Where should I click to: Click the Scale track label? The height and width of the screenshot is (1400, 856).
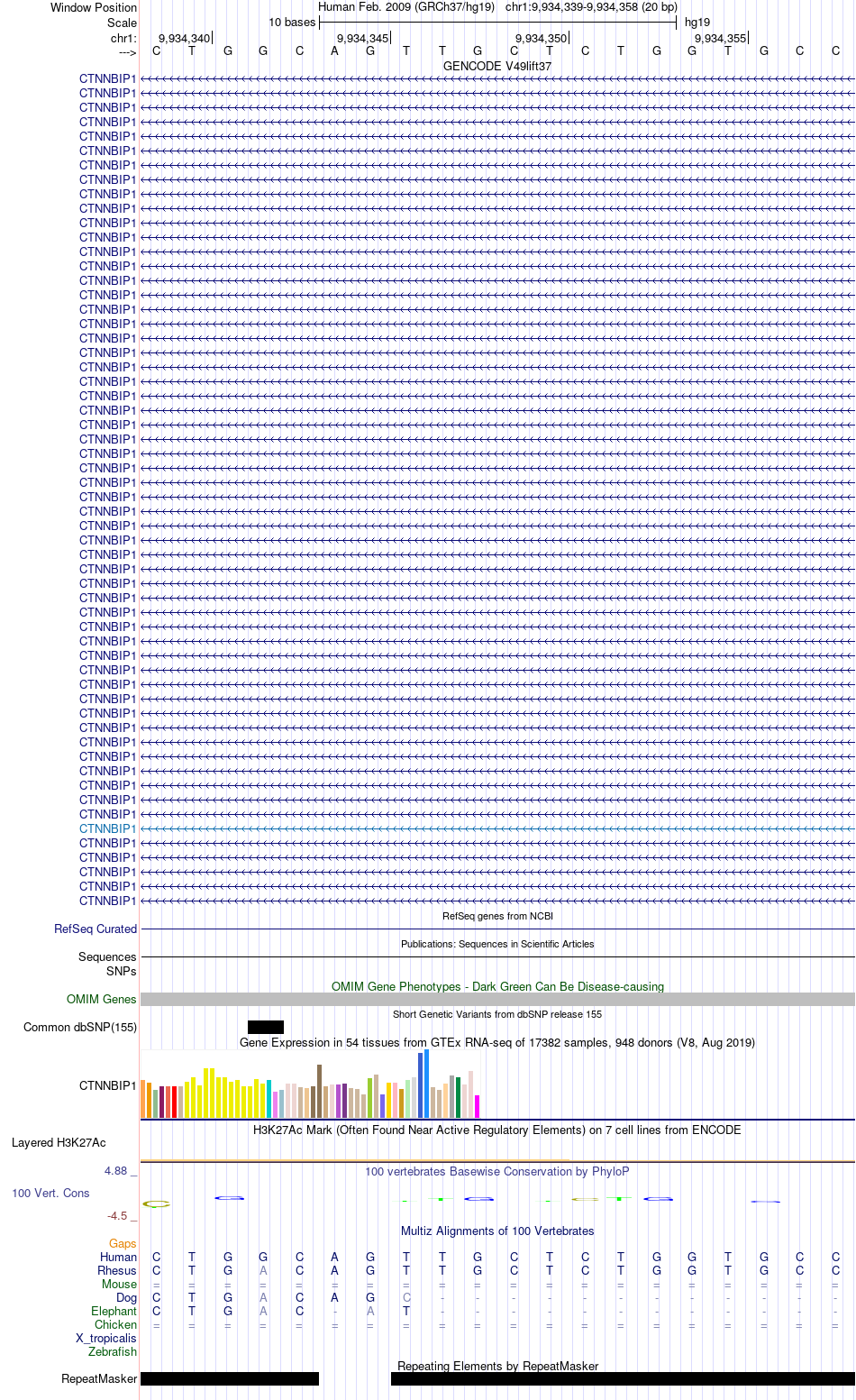coord(122,23)
